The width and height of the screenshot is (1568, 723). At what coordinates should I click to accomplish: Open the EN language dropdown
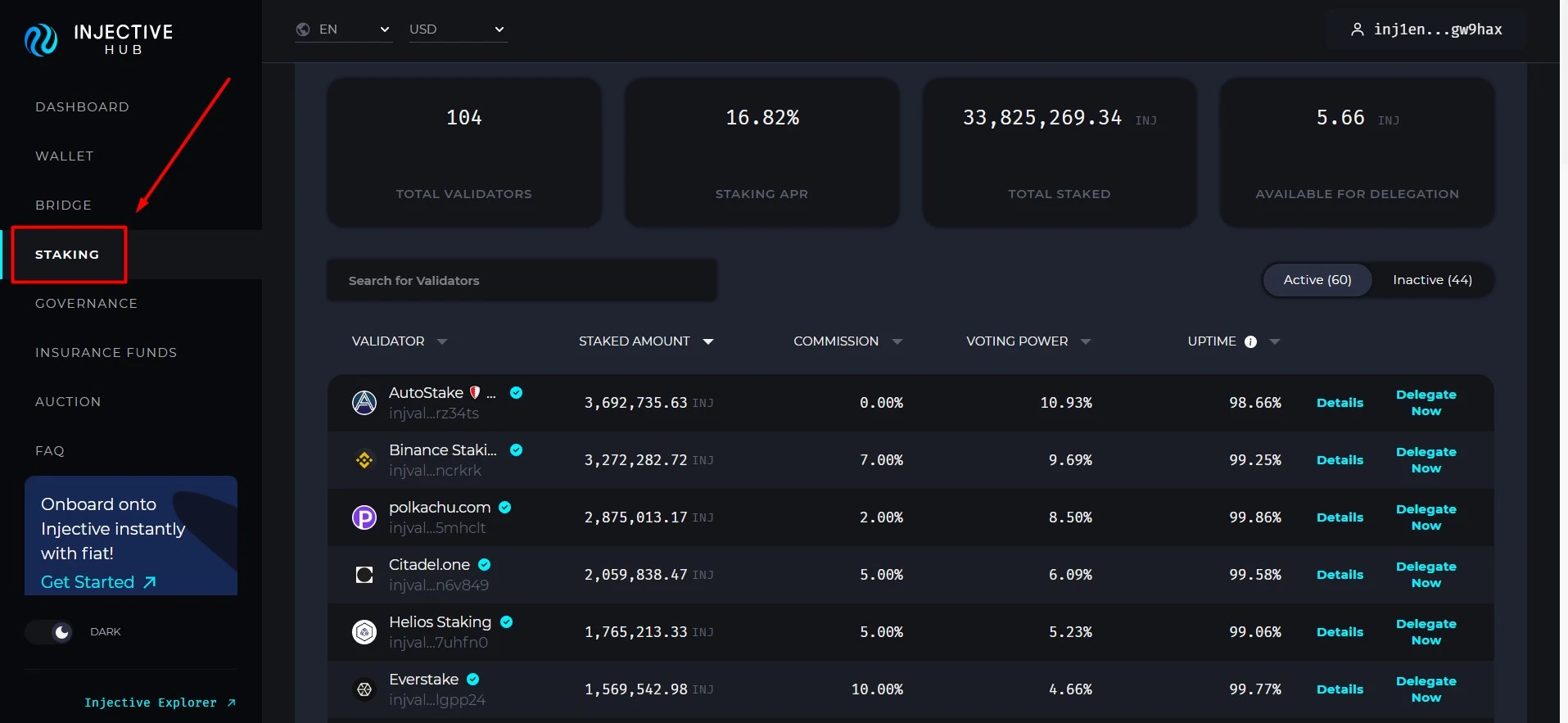pyautogui.click(x=344, y=29)
